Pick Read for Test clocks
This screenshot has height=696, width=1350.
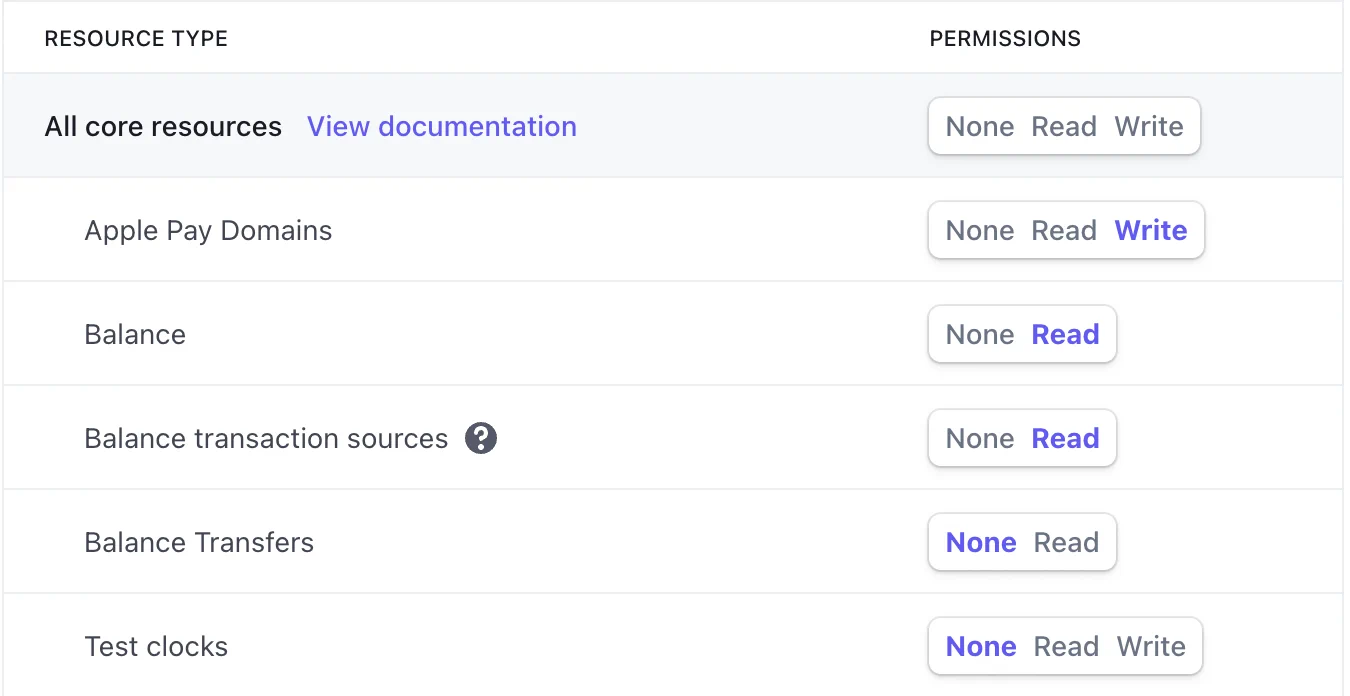[x=1066, y=647]
